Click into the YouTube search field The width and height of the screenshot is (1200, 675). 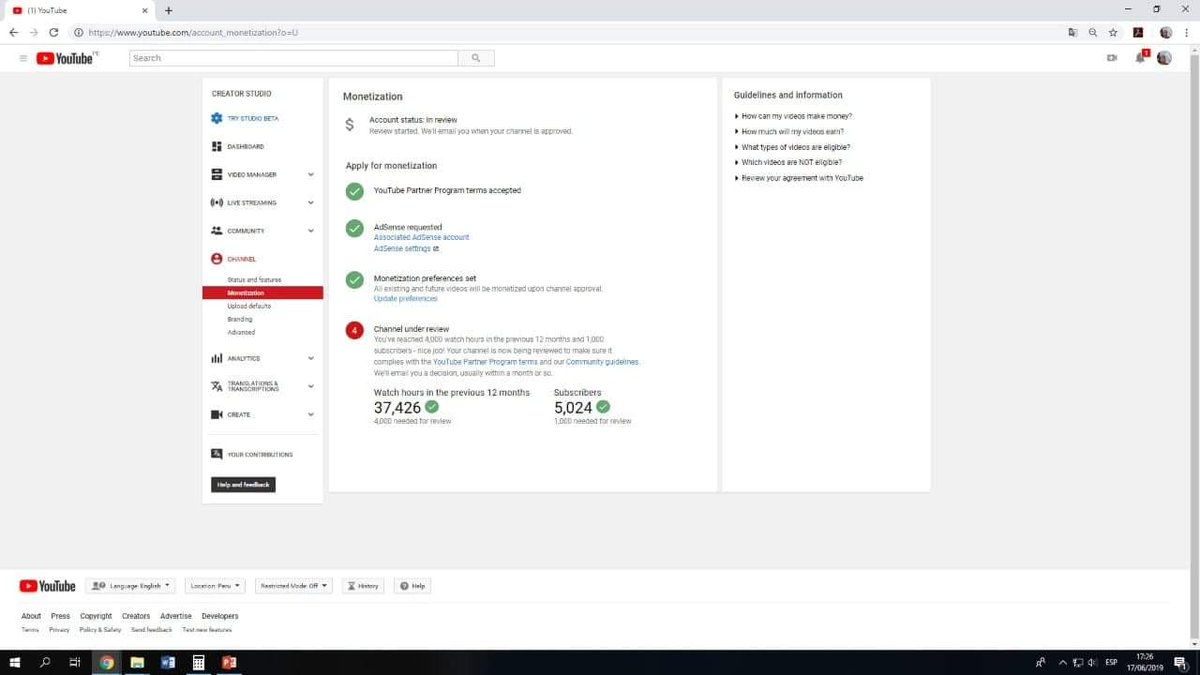[294, 58]
